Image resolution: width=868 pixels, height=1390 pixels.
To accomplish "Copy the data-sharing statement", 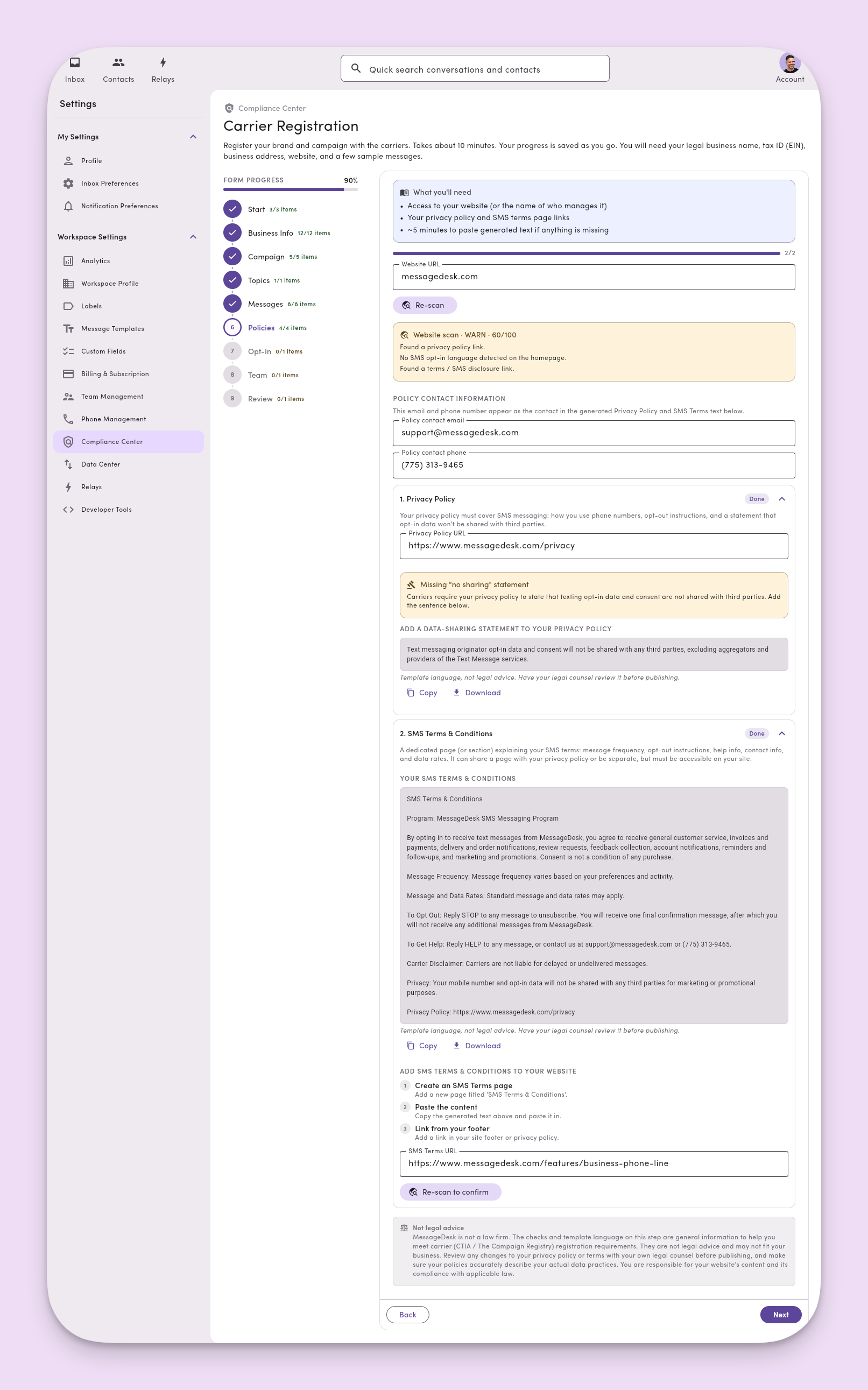I will (x=422, y=693).
